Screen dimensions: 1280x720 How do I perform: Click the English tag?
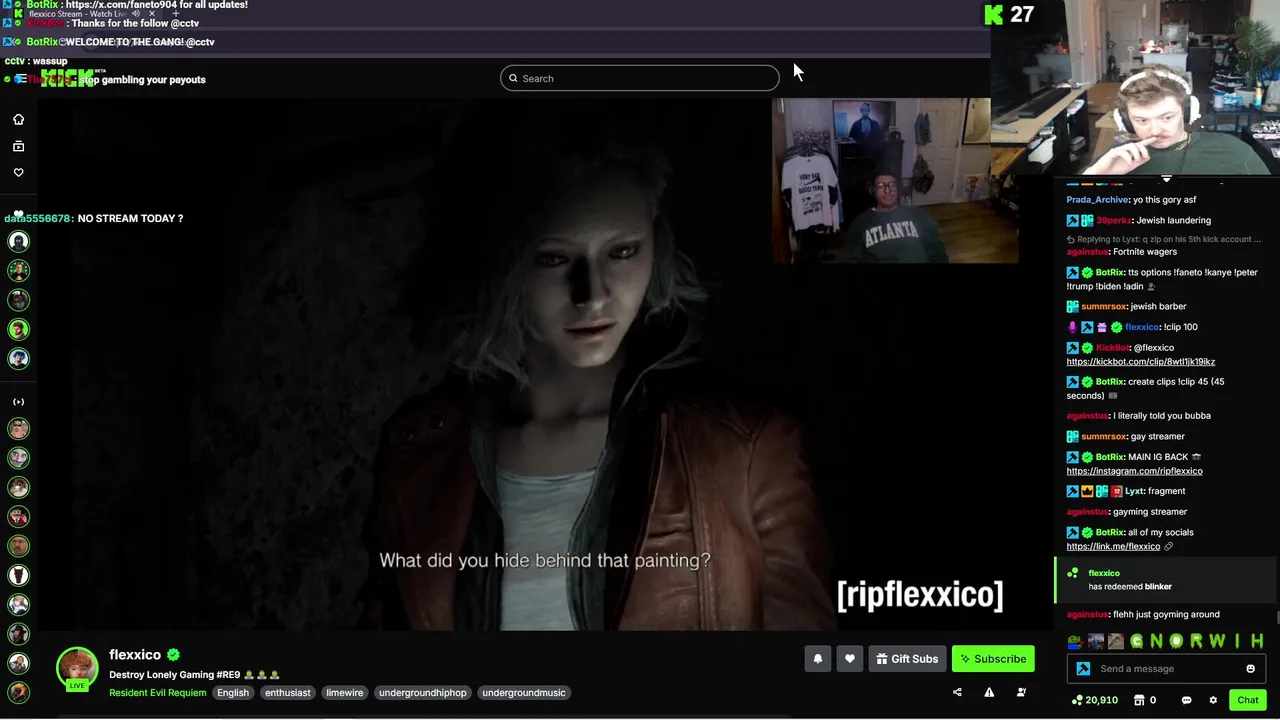tap(233, 693)
